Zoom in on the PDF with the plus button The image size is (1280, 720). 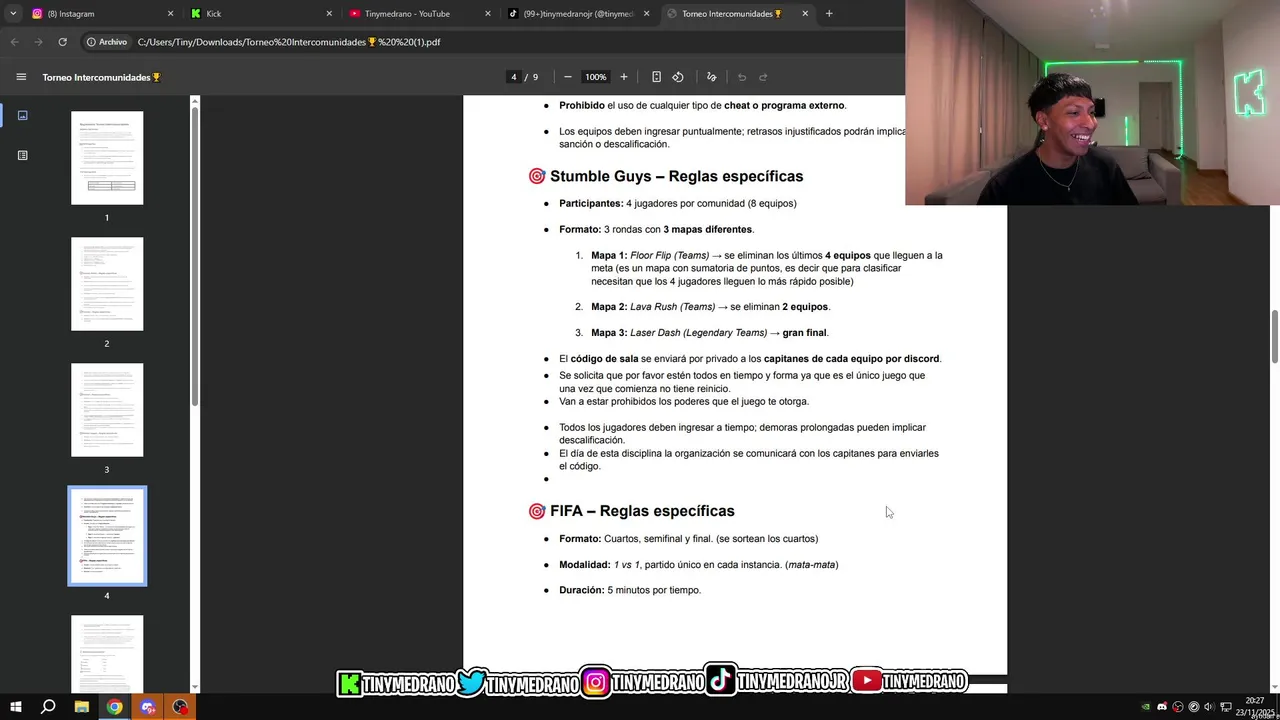coord(624,77)
